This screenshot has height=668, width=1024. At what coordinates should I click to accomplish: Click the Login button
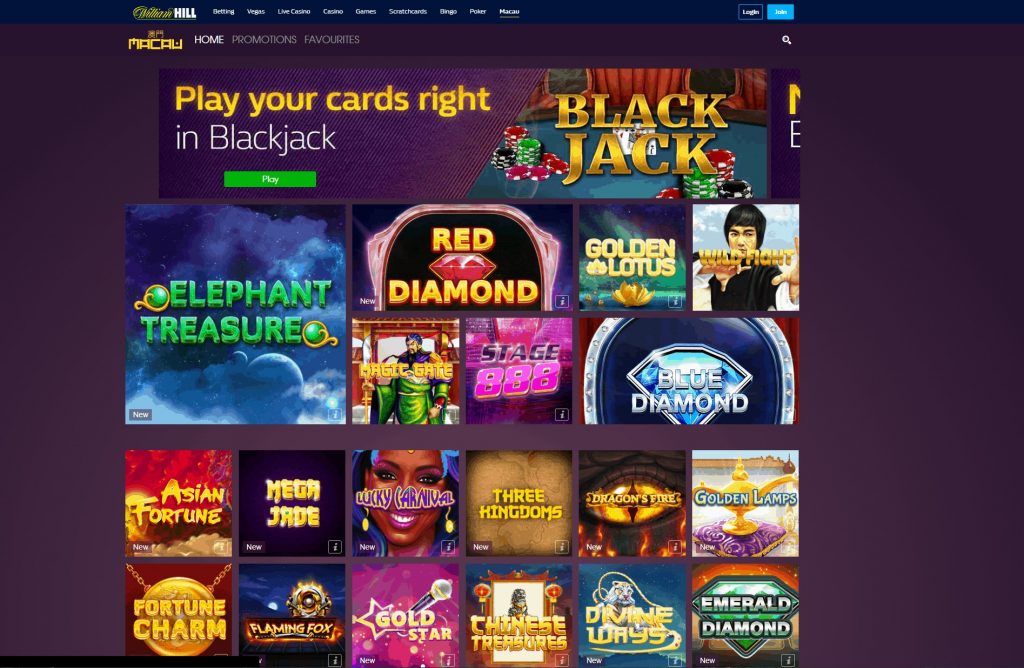(x=750, y=12)
